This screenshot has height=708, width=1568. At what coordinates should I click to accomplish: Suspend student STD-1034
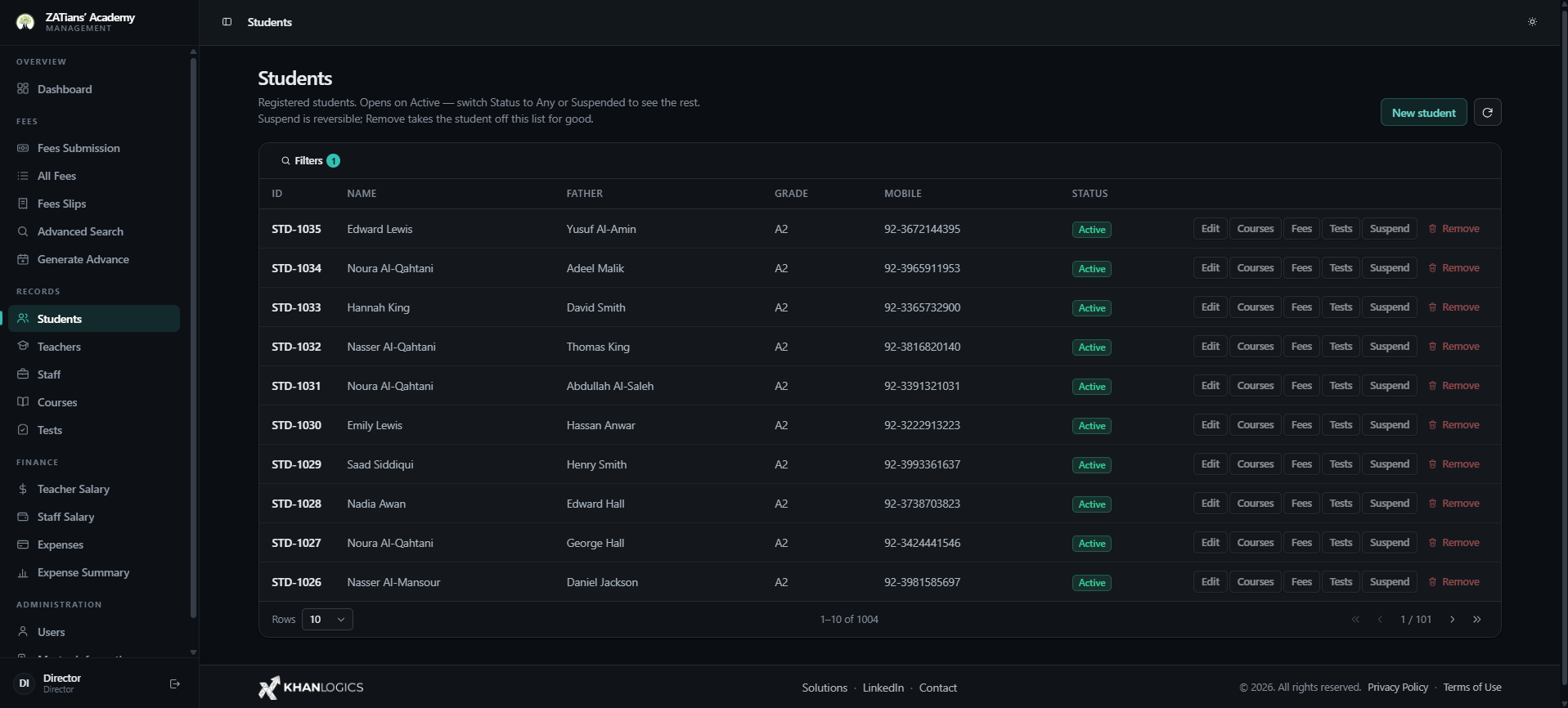[x=1389, y=268]
